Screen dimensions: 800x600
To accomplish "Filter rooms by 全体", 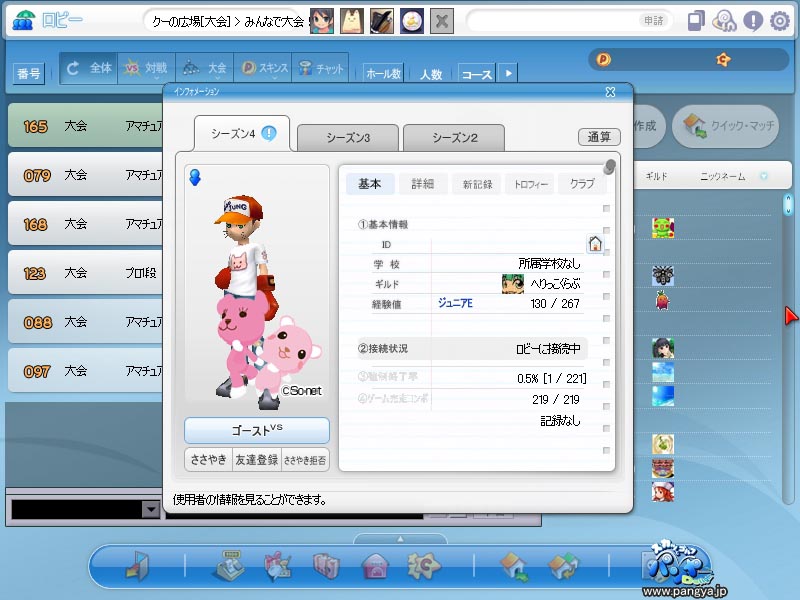I will coord(89,68).
